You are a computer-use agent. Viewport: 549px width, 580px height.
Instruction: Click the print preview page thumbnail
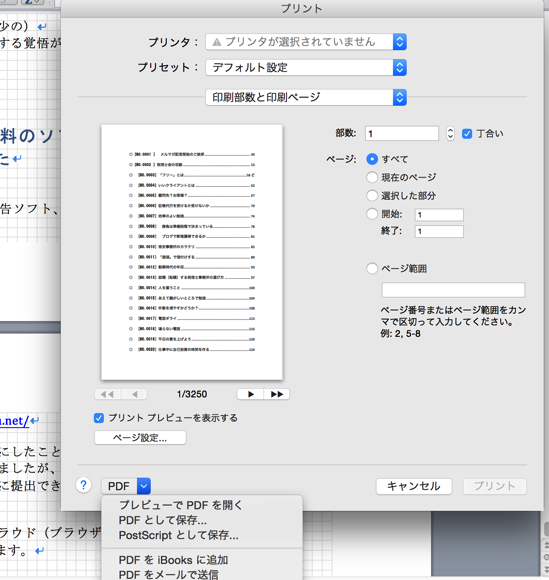192,252
